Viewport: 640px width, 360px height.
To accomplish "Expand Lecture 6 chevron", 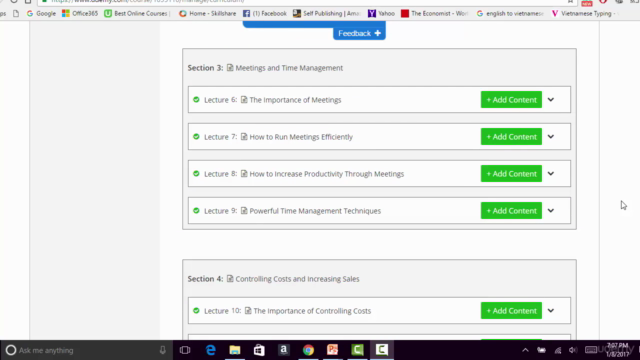I will point(551,100).
